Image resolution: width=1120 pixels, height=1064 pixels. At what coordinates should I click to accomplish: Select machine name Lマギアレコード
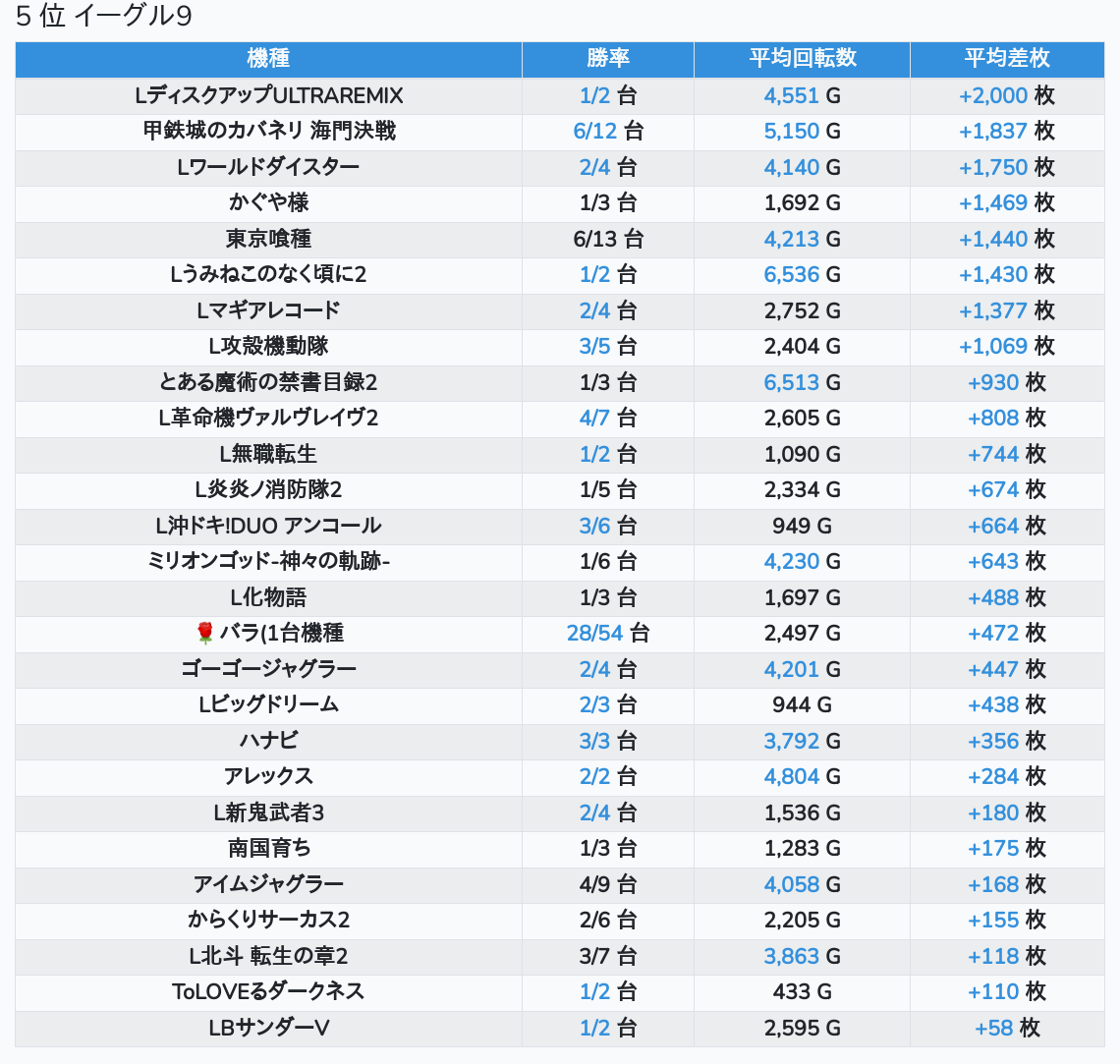pos(268,310)
